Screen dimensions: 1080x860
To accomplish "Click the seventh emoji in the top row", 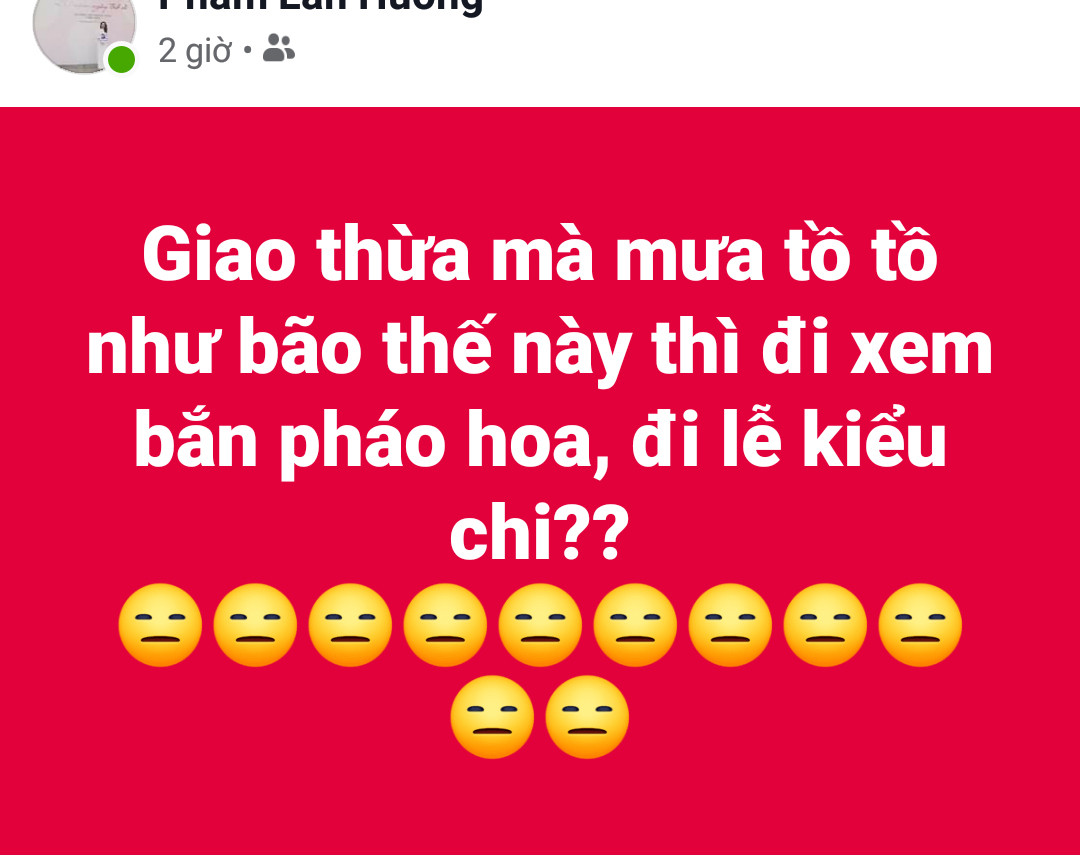I will pyautogui.click(x=730, y=625).
